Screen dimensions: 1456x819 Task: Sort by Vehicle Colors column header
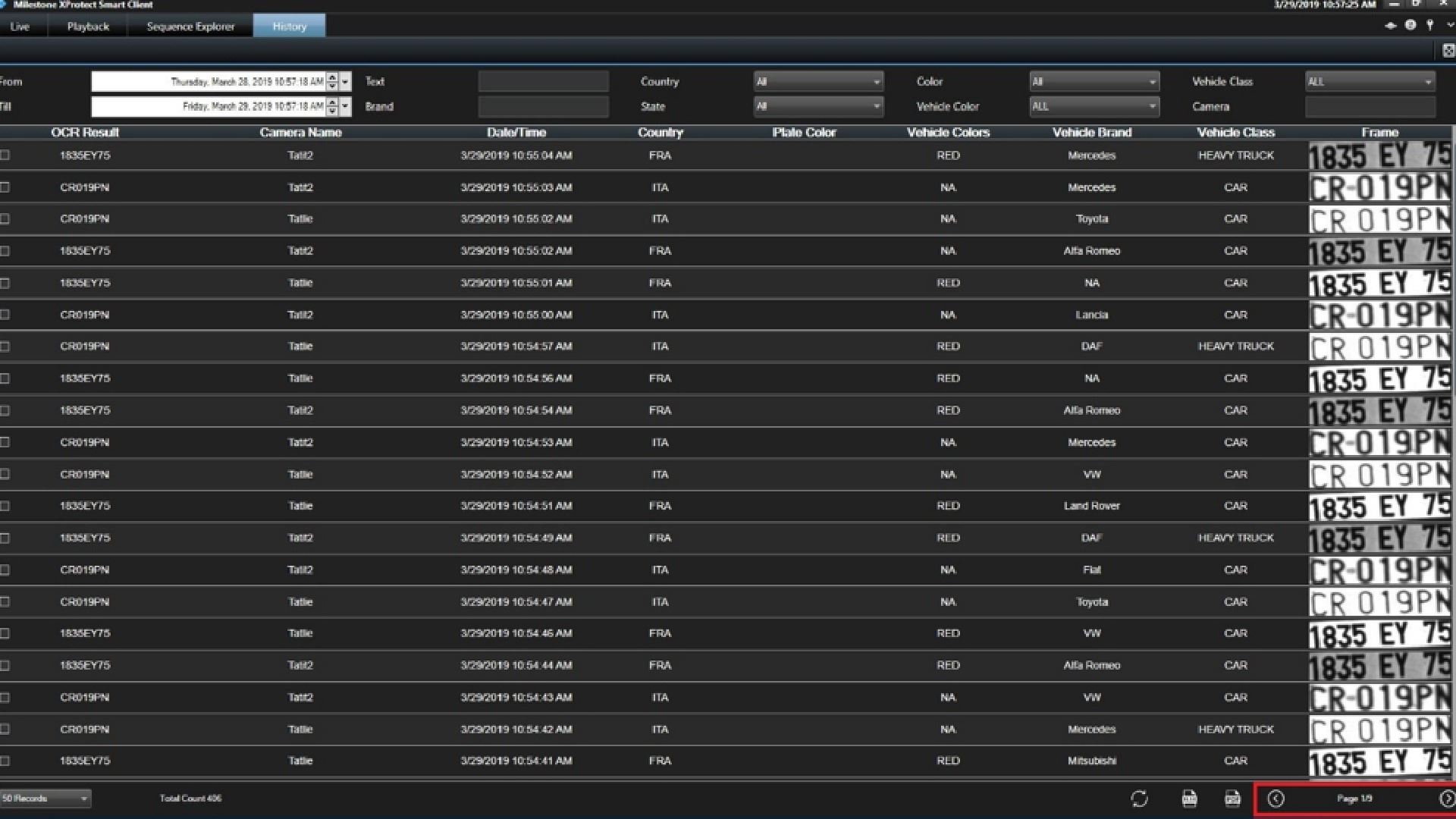948,132
